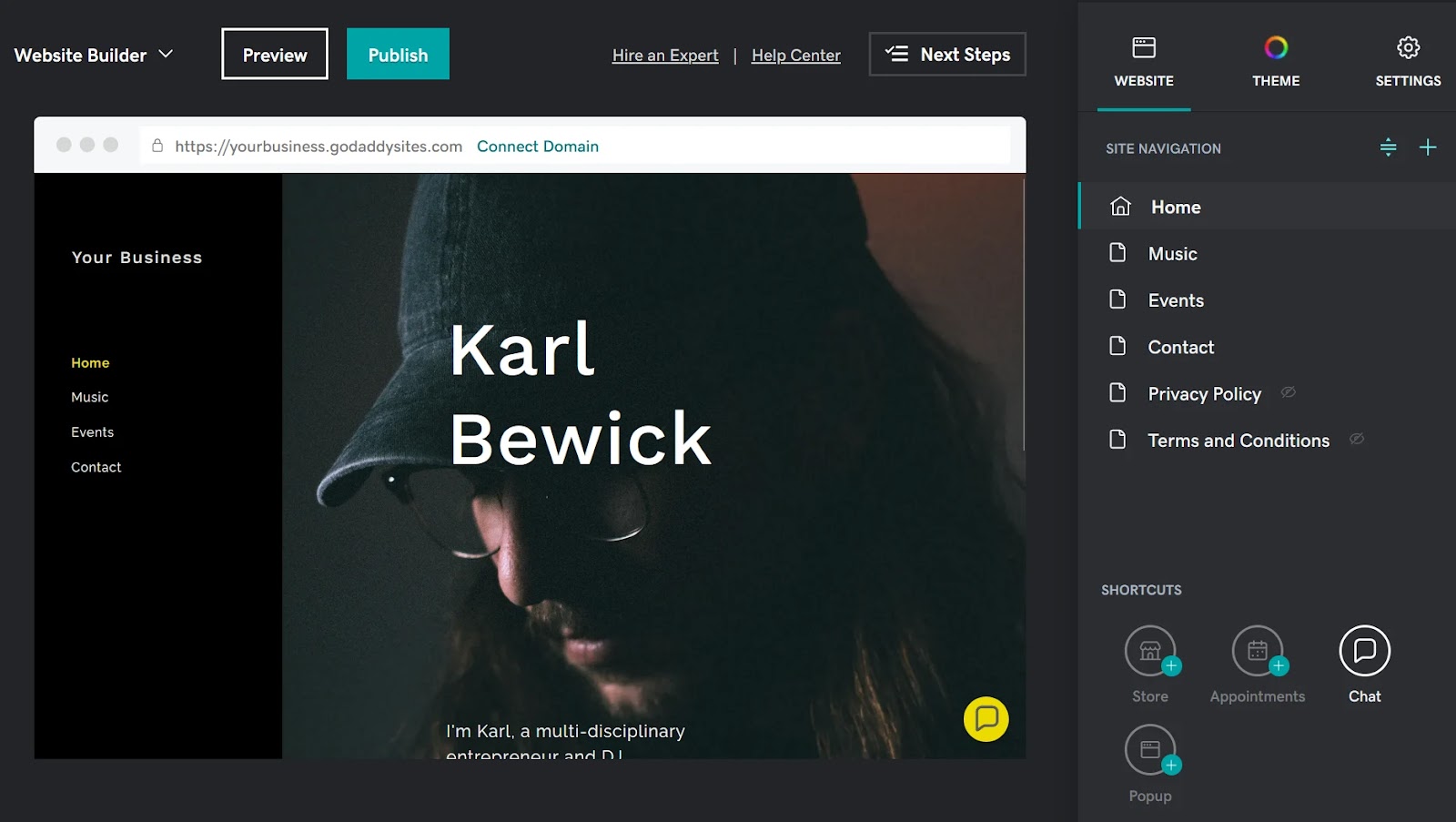Viewport: 1456px width, 822px height.
Task: Open the Hire an Expert link
Action: (x=664, y=55)
